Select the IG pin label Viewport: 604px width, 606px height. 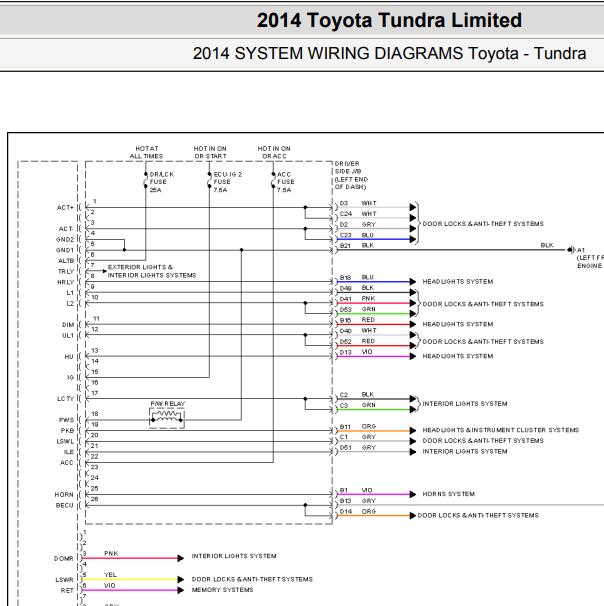tap(70, 377)
